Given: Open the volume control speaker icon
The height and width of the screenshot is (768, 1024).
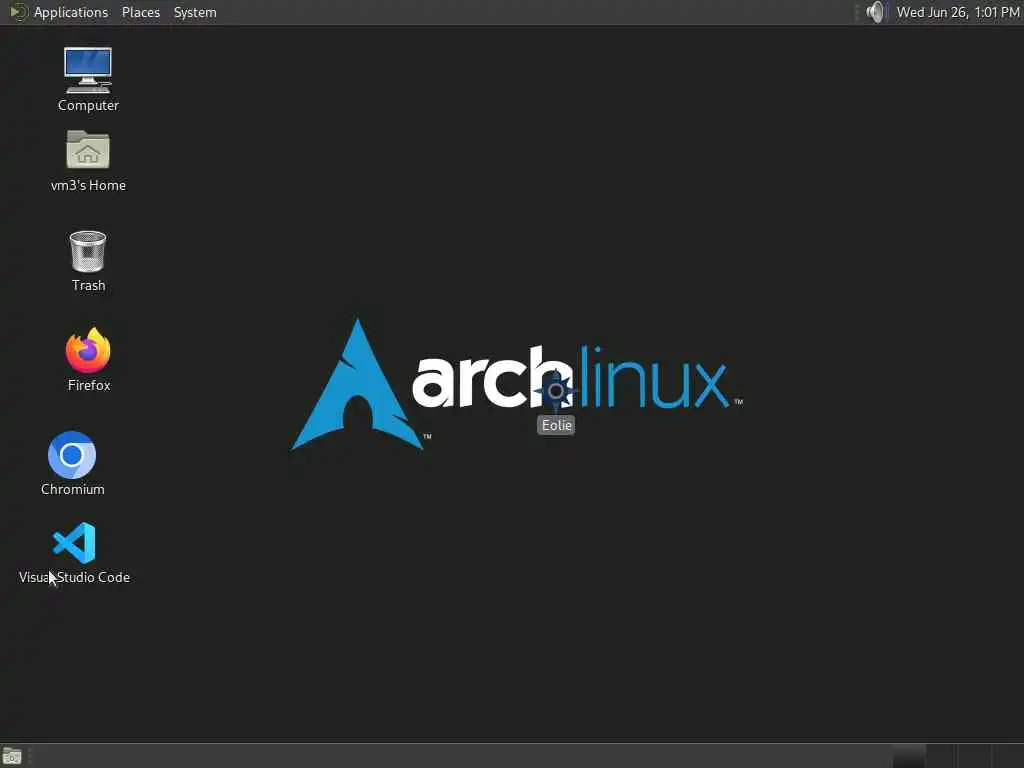Looking at the screenshot, I should (x=875, y=12).
